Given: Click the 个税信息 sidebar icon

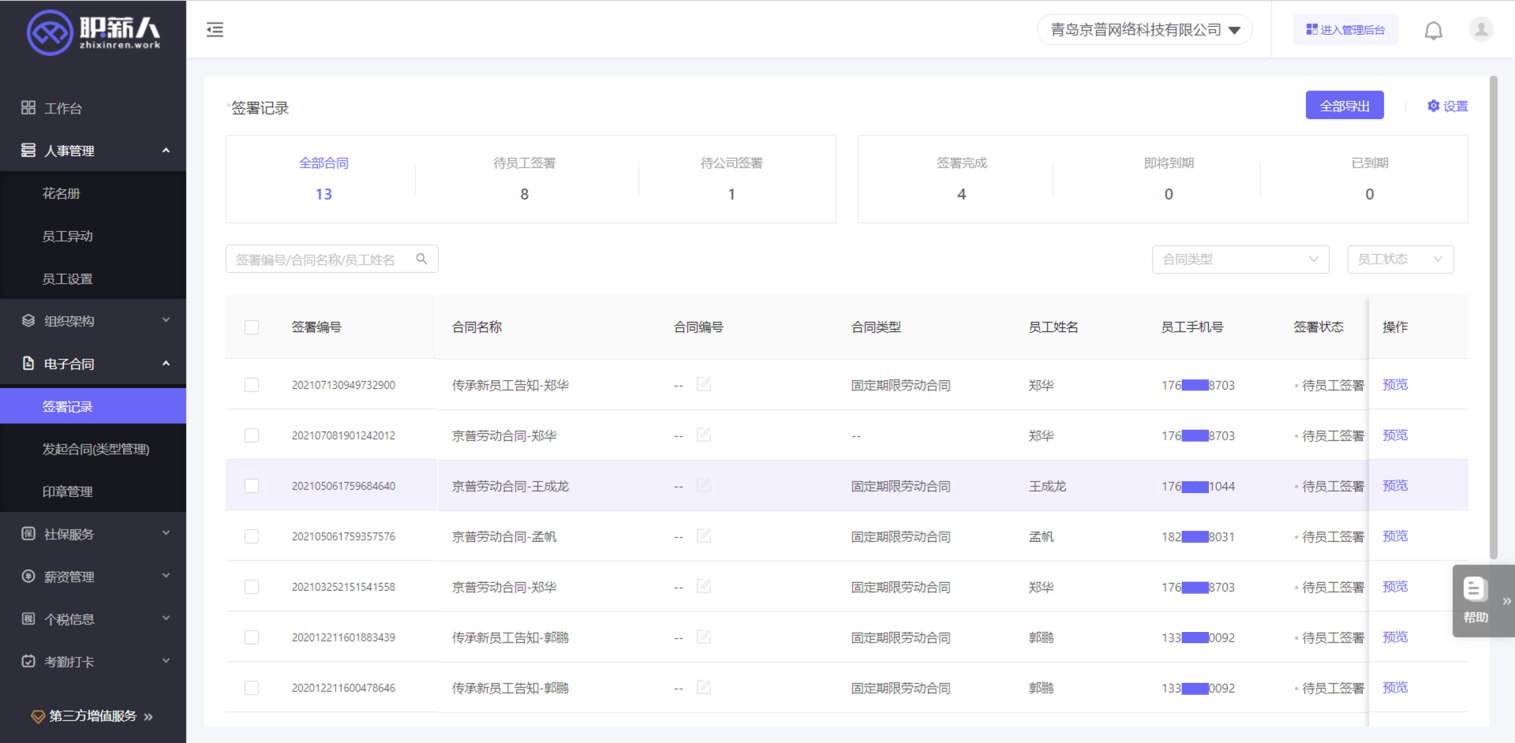Looking at the screenshot, I should coord(28,619).
